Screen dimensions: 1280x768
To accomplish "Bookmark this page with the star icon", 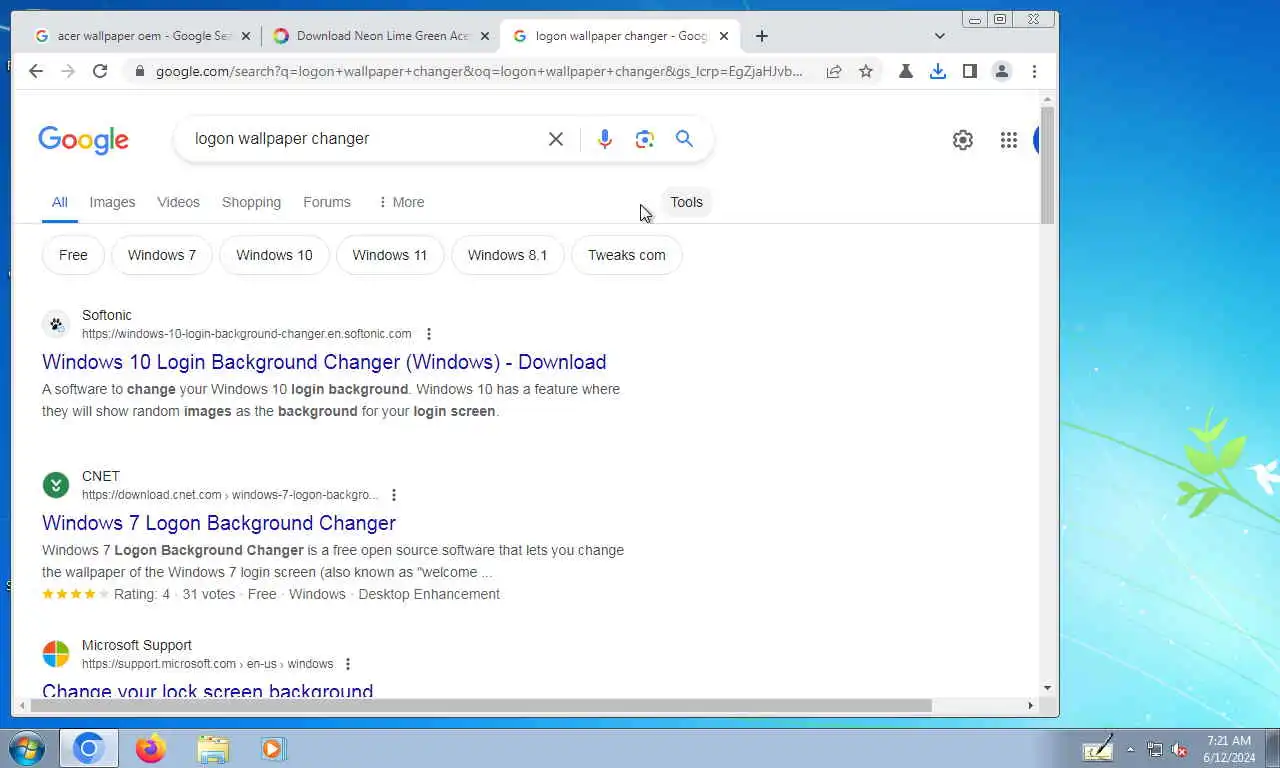I will [x=866, y=71].
